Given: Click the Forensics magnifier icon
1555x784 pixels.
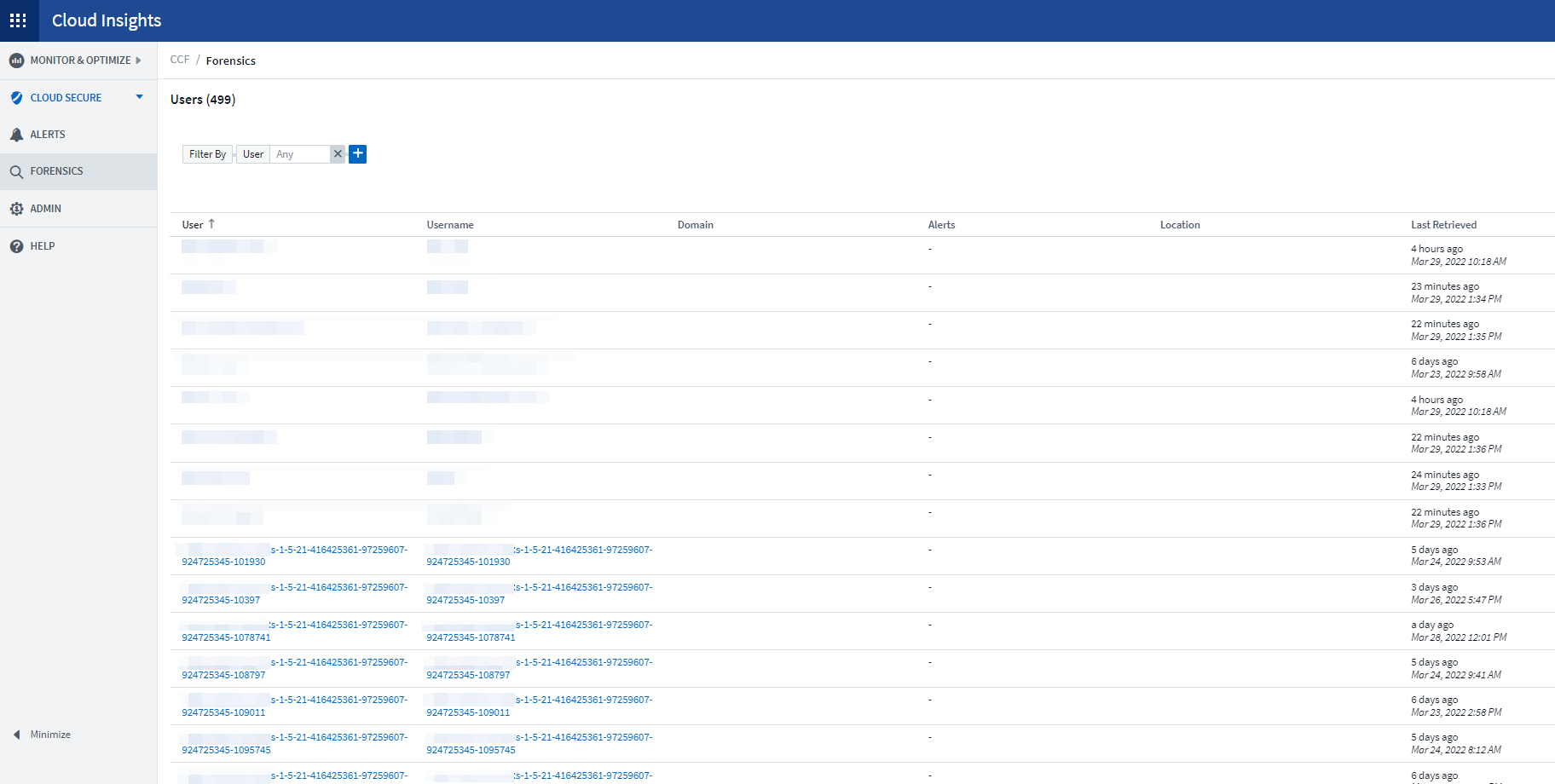Looking at the screenshot, I should (x=16, y=171).
